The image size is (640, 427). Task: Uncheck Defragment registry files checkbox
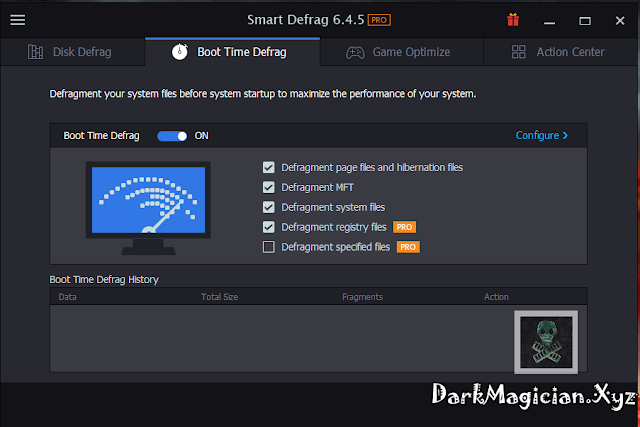tap(269, 227)
